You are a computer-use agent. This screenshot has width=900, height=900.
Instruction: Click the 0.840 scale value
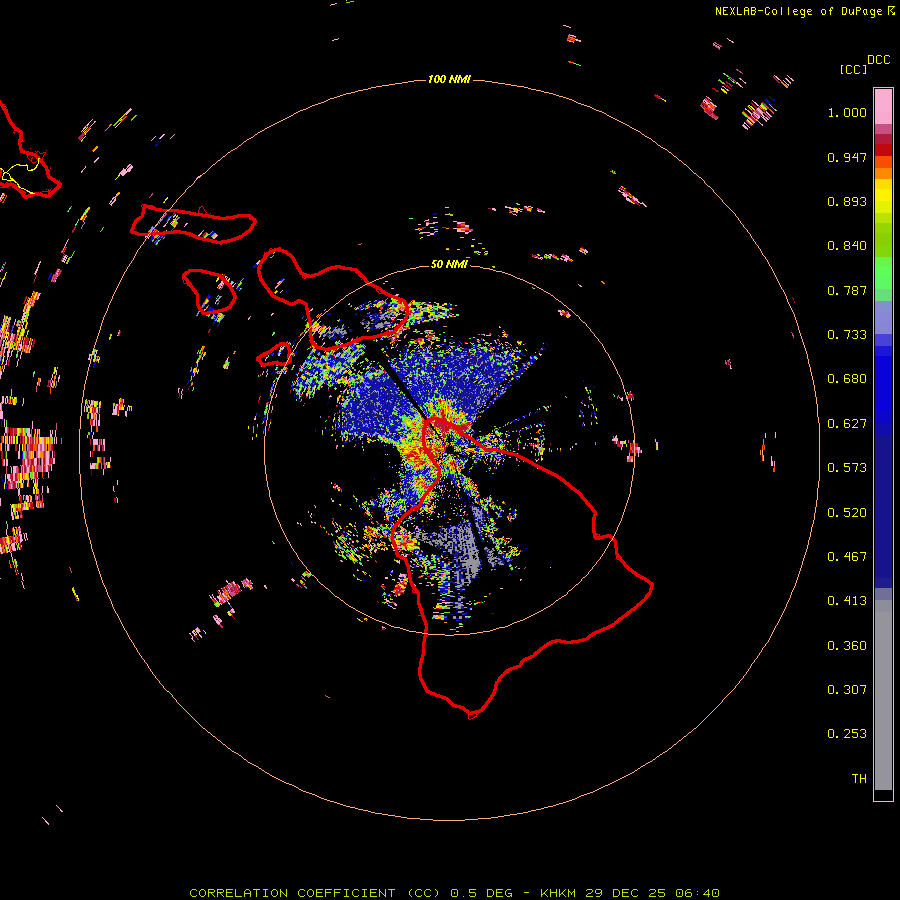point(847,246)
